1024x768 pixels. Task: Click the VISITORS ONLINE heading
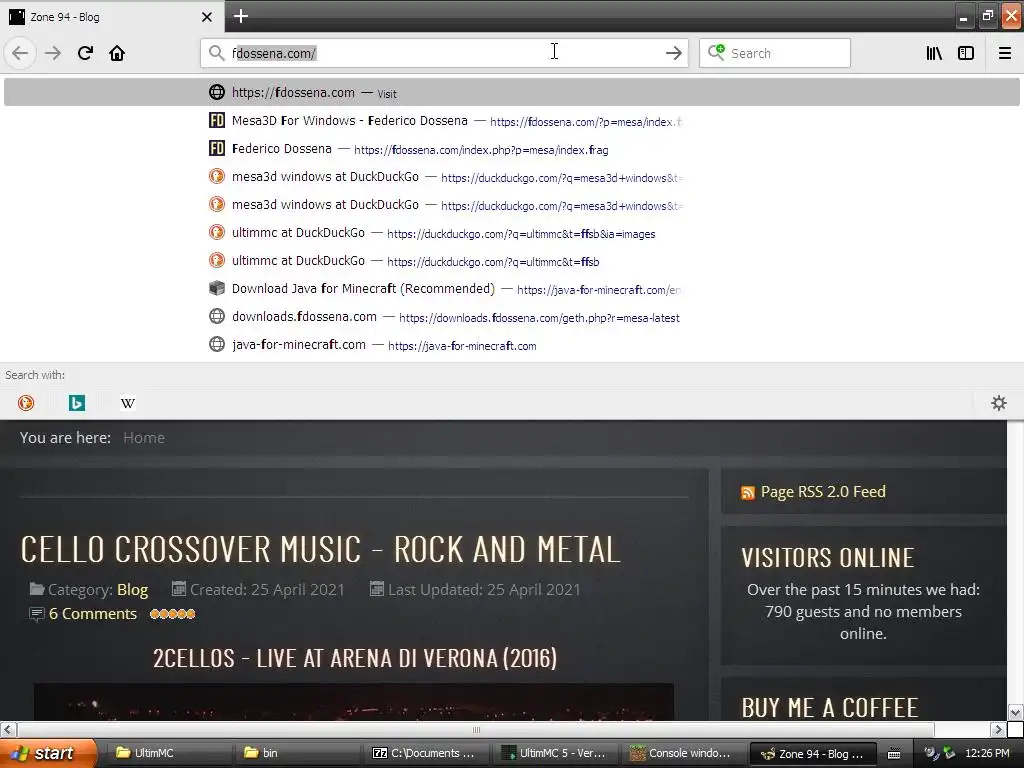coord(827,558)
